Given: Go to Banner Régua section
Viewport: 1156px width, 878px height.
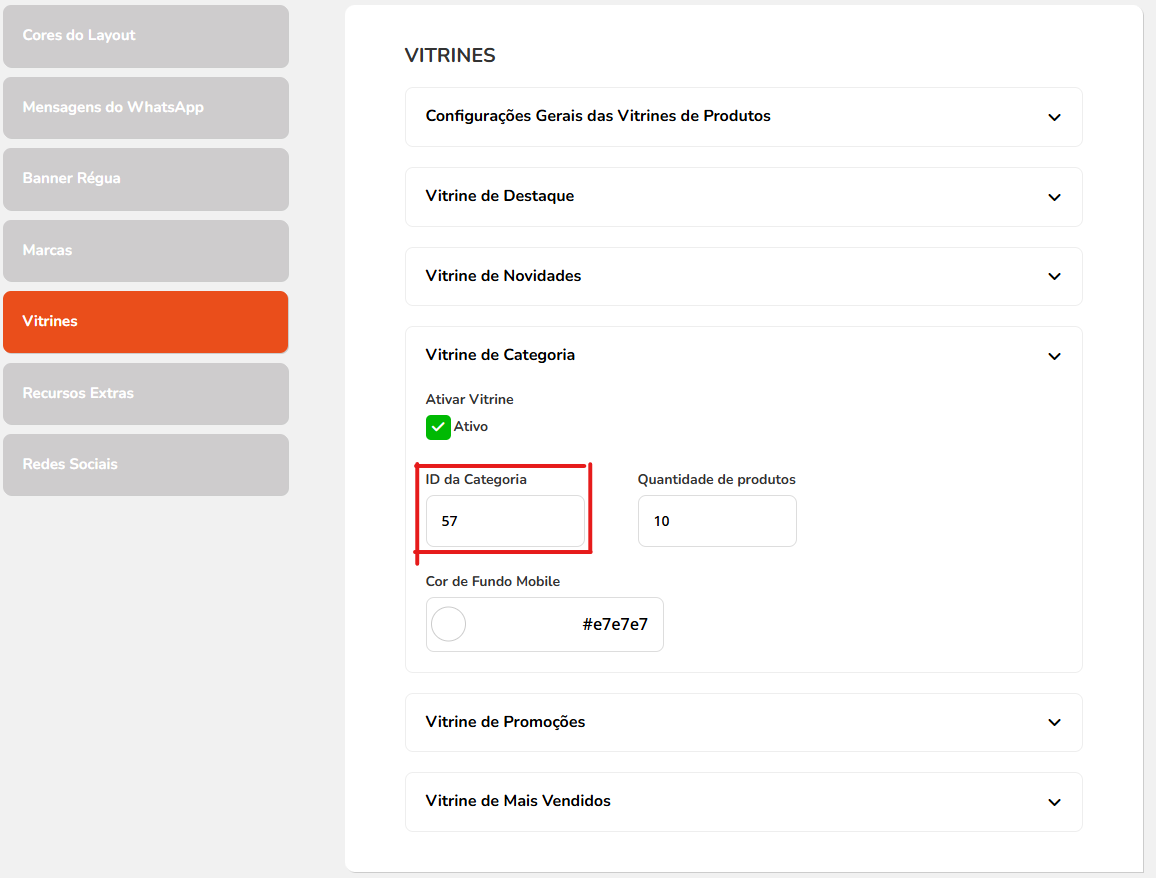Looking at the screenshot, I should click(x=146, y=179).
